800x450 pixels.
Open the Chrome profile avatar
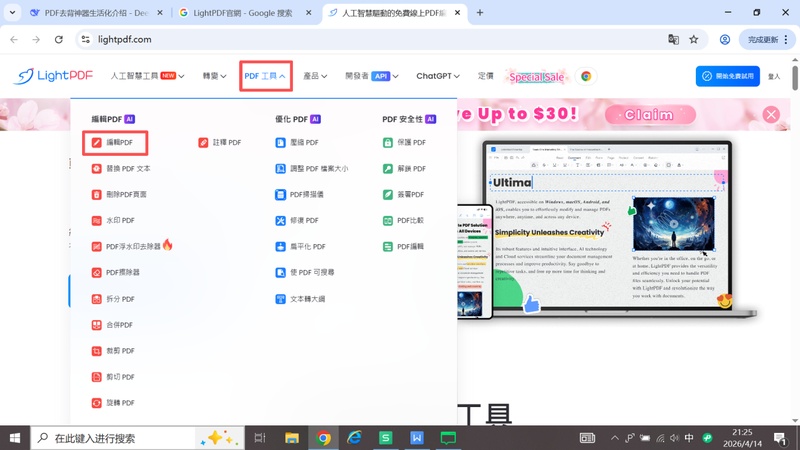click(724, 39)
